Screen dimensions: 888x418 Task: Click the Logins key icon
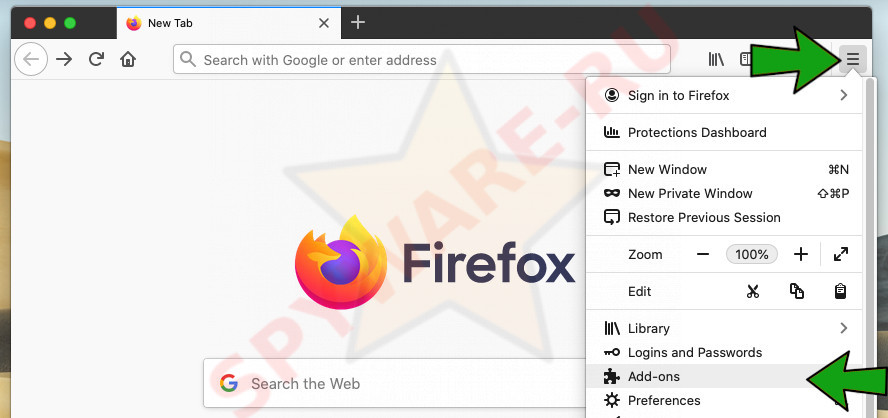[612, 352]
